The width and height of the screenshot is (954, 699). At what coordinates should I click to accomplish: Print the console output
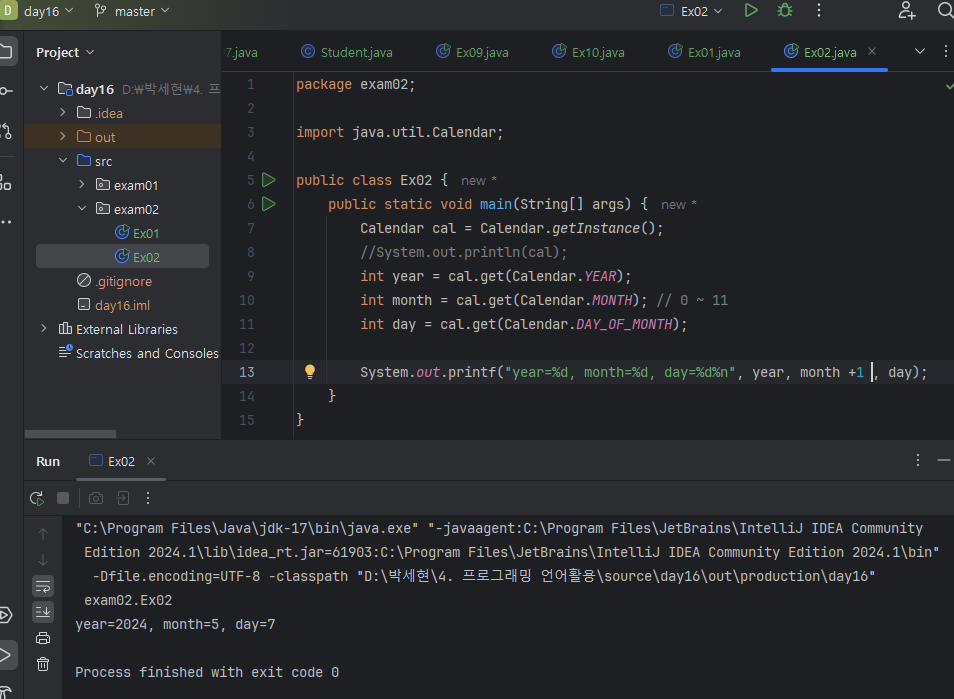[43, 638]
